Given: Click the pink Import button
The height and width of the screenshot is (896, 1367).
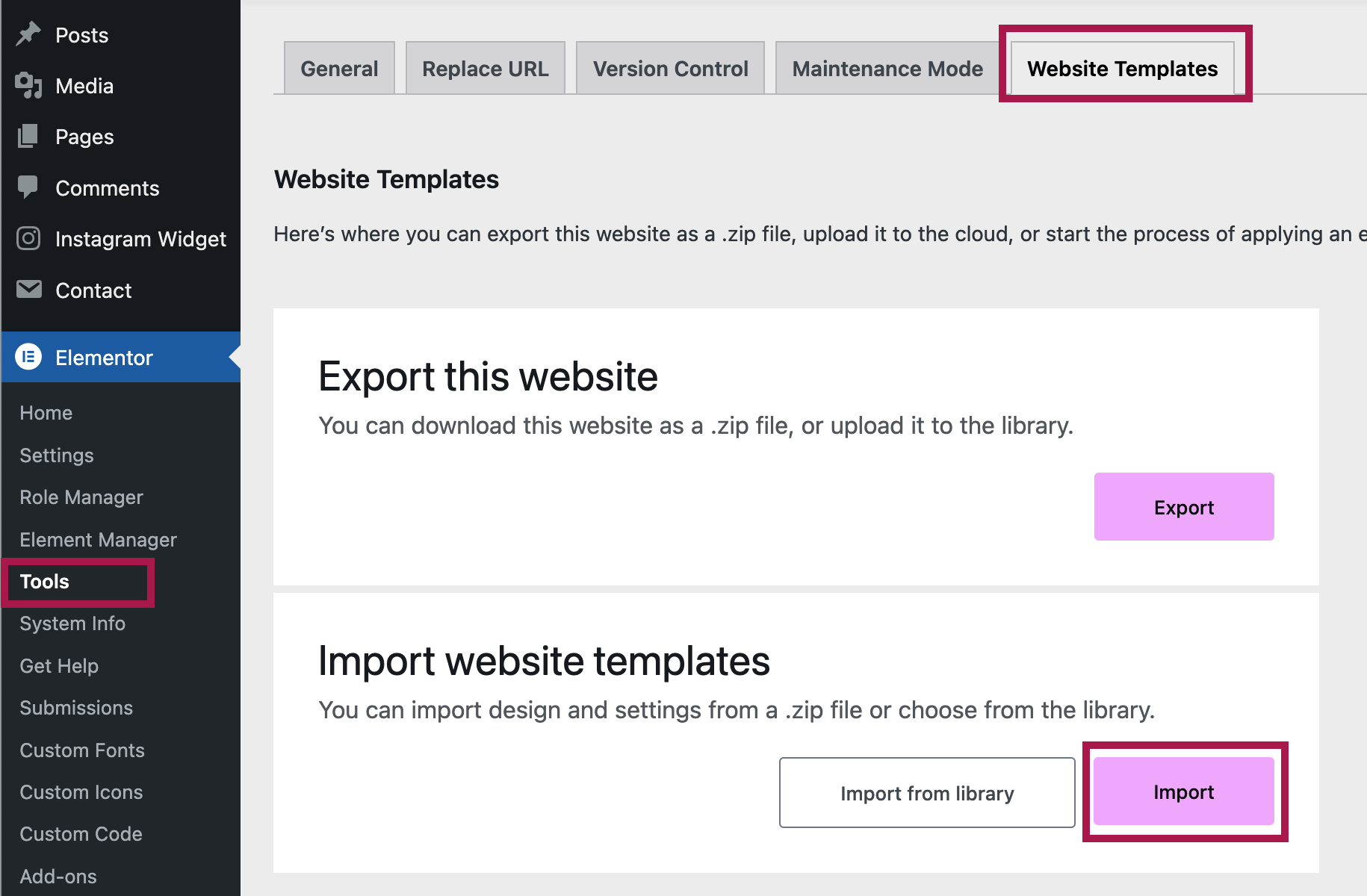Looking at the screenshot, I should click(1183, 792).
